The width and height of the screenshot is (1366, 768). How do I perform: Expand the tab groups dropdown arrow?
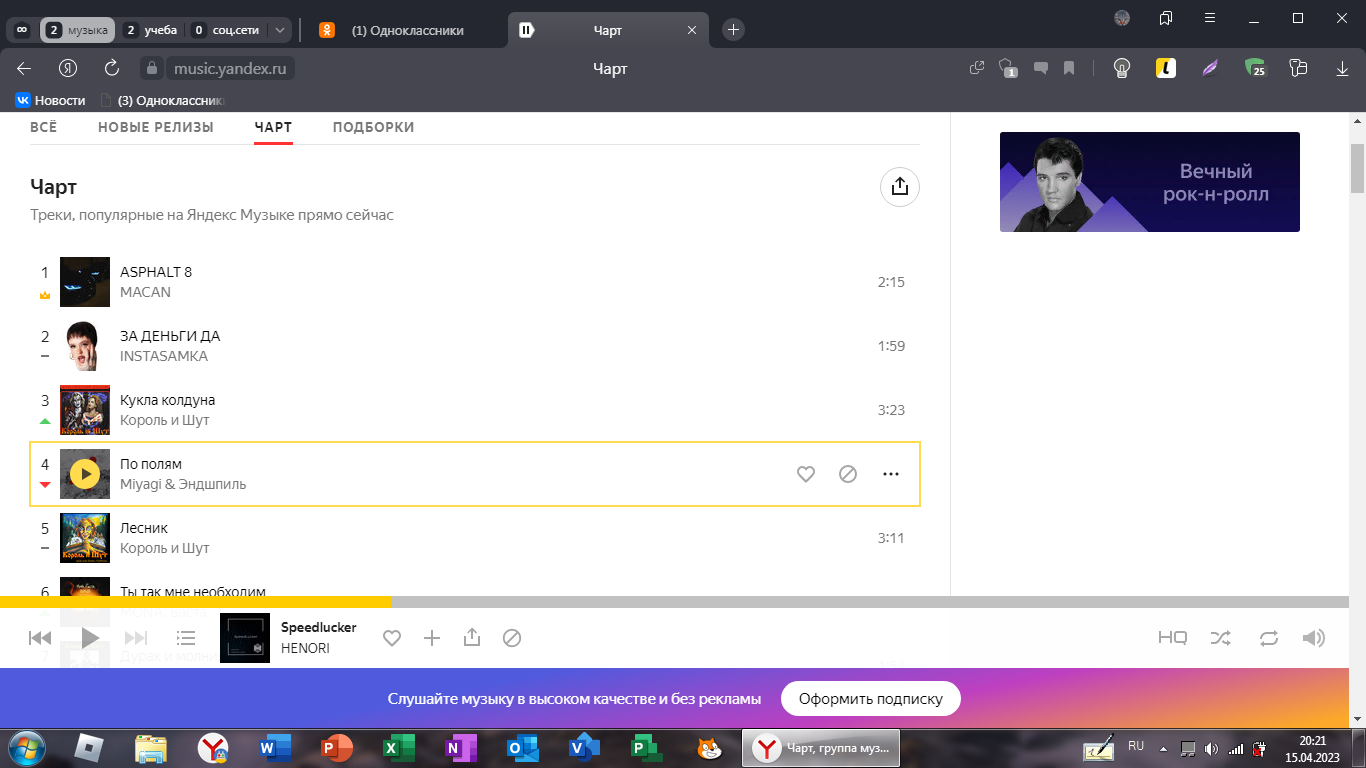click(280, 30)
